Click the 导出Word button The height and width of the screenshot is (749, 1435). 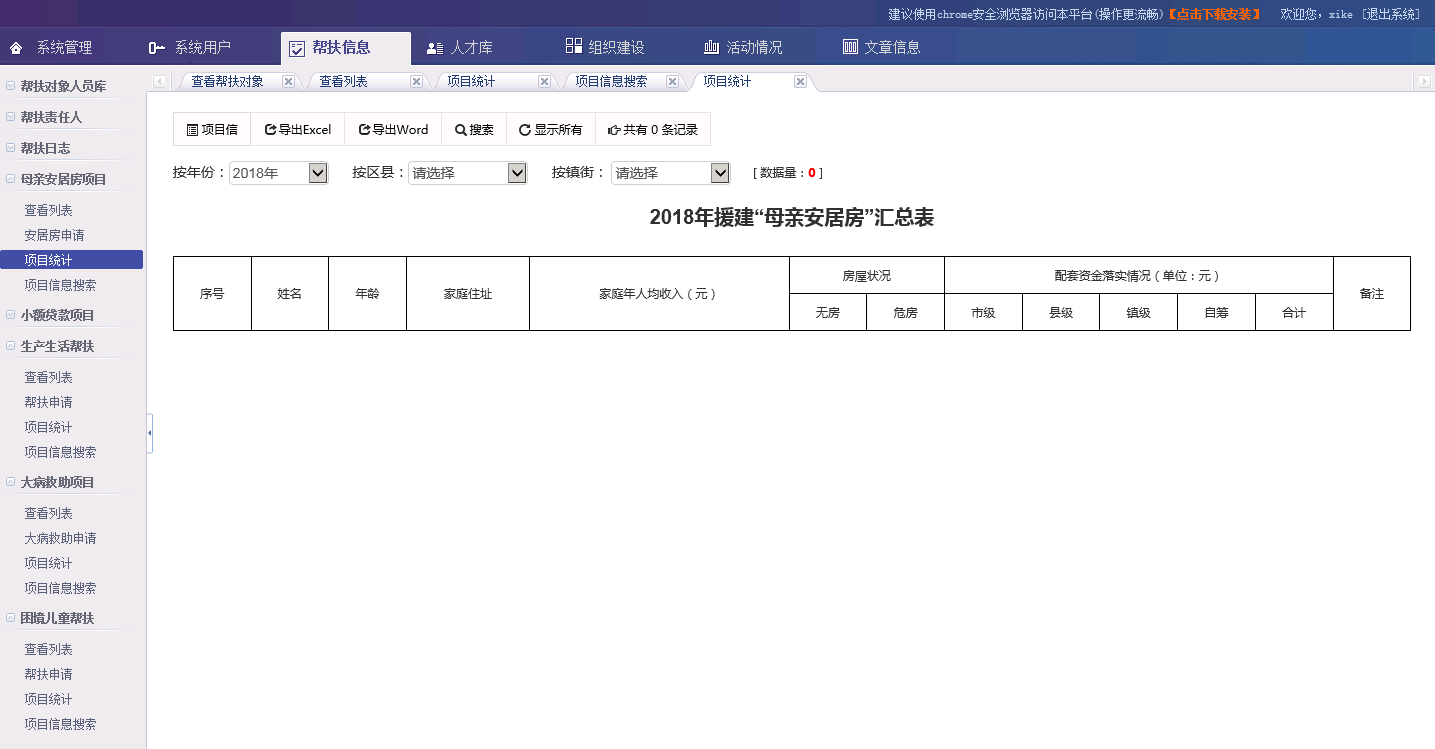pos(393,130)
